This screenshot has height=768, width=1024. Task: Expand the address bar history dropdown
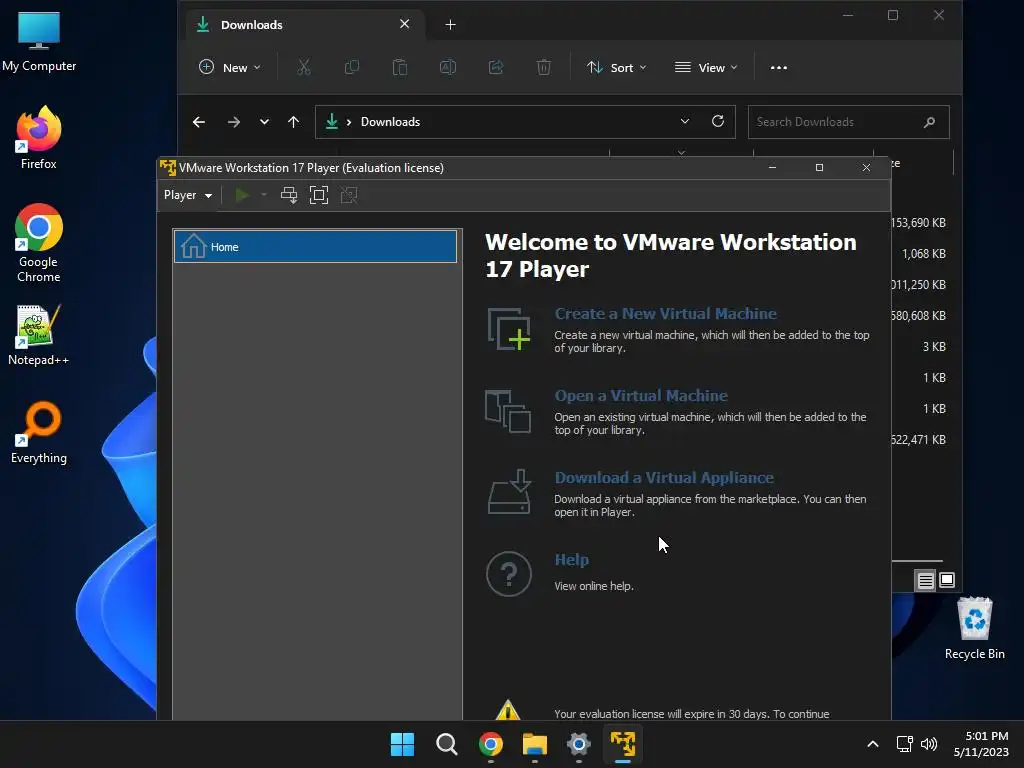click(x=684, y=121)
